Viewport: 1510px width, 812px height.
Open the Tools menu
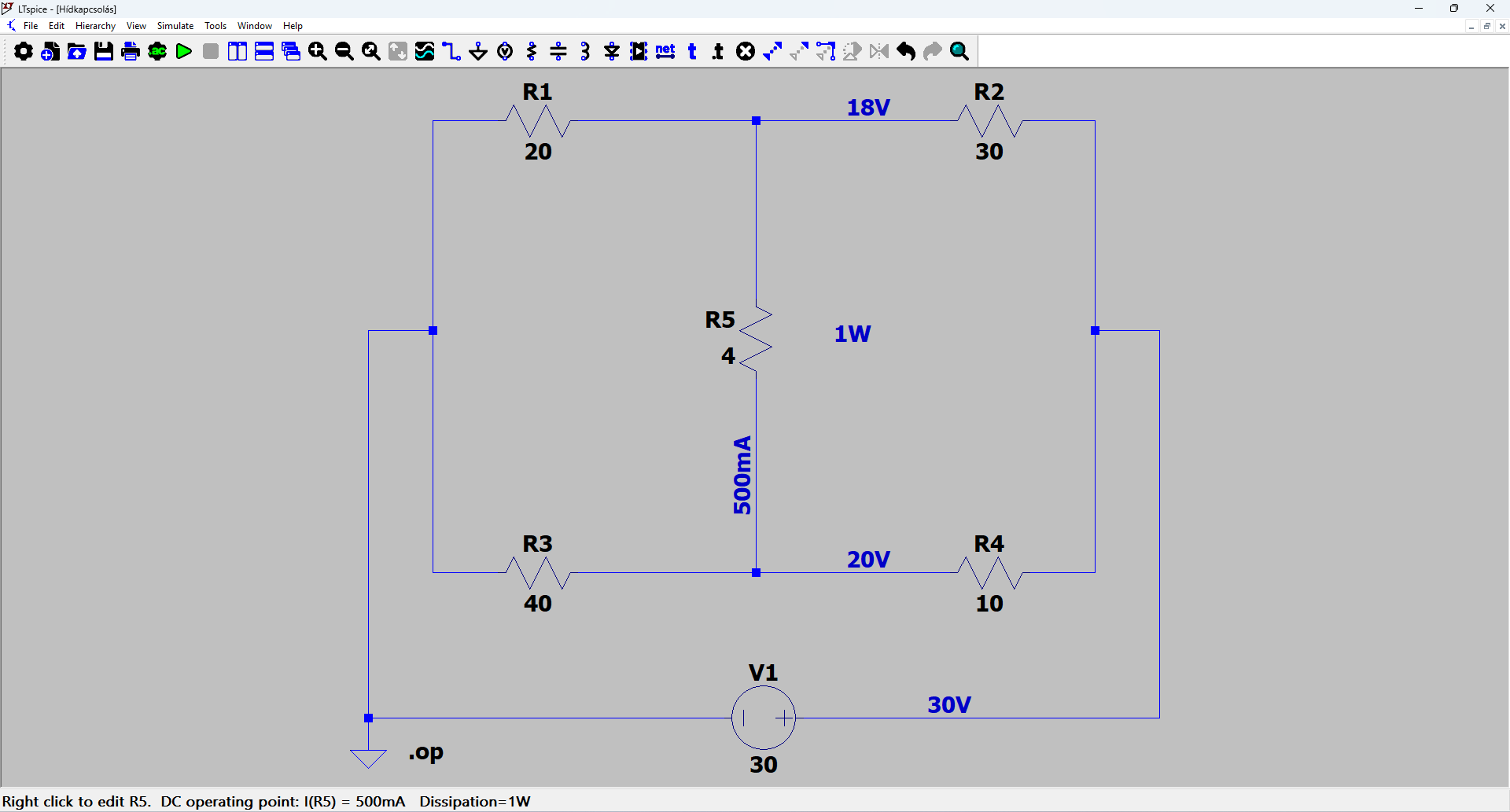(215, 26)
